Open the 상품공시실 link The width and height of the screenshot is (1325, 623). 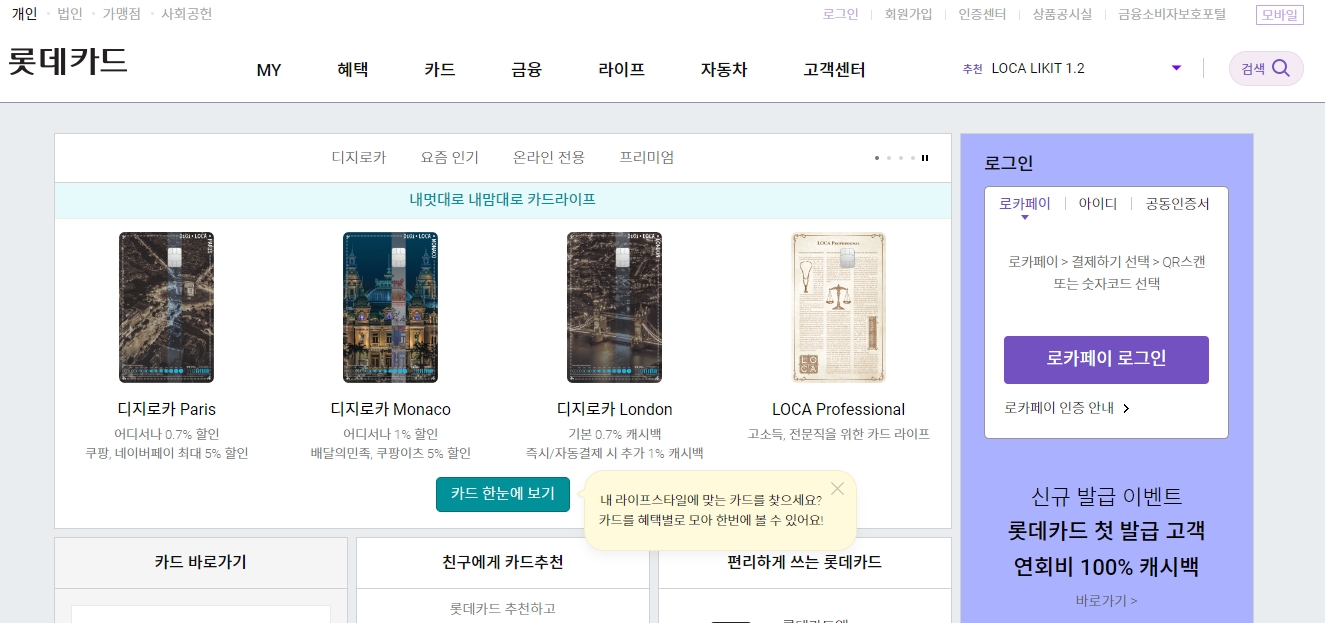coord(1062,14)
